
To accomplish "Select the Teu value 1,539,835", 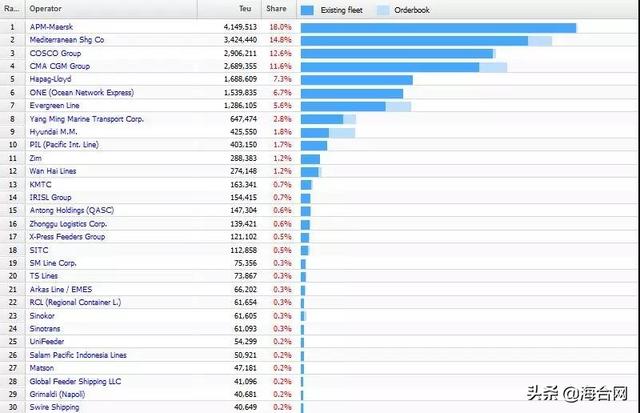I will [240, 93].
